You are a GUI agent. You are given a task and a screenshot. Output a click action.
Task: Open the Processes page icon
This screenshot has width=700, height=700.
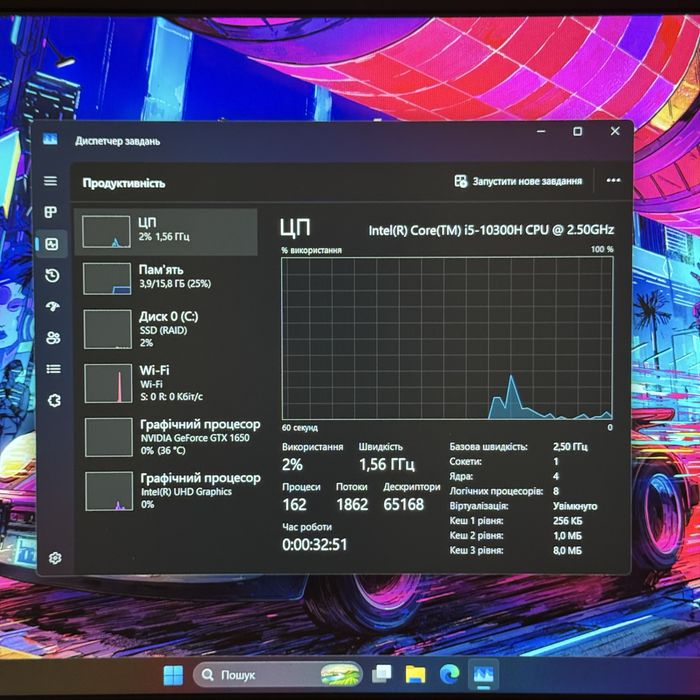pos(51,212)
